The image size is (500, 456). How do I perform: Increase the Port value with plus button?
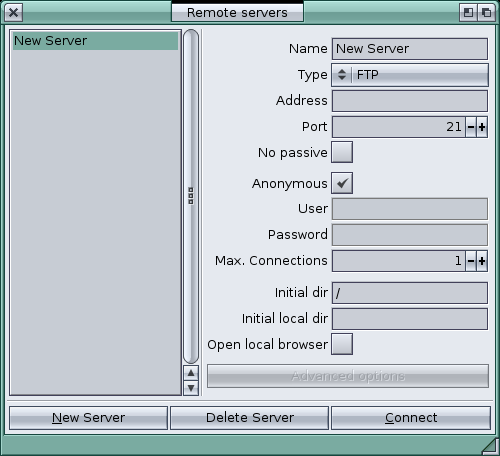[x=482, y=127]
